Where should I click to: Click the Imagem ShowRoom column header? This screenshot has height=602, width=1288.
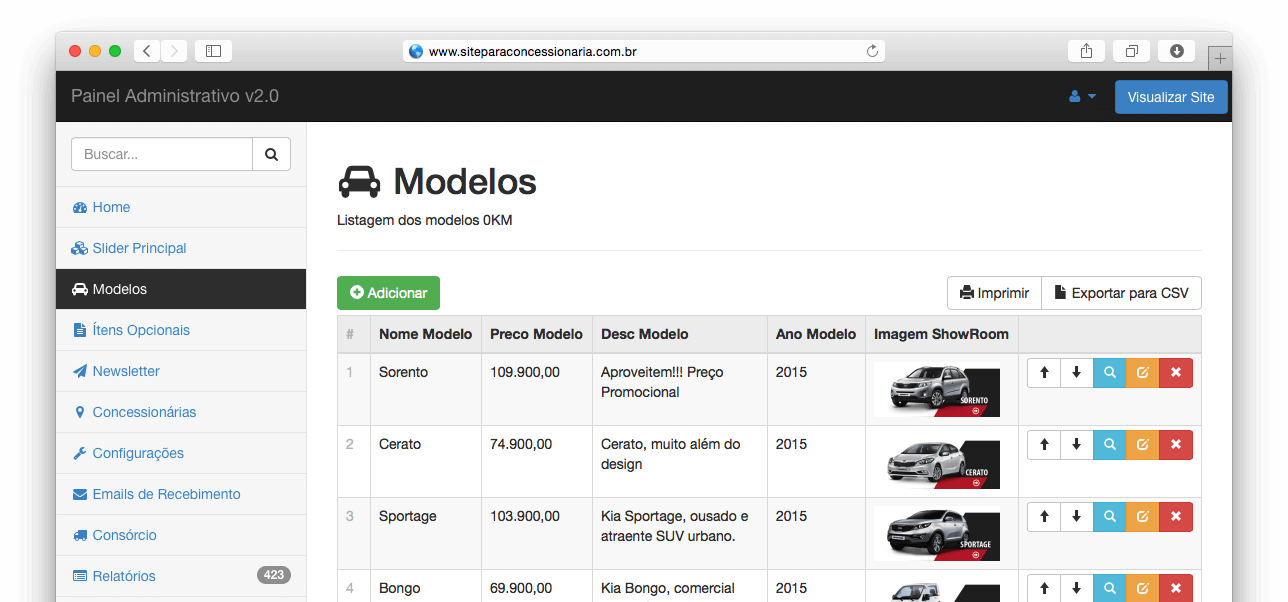941,334
